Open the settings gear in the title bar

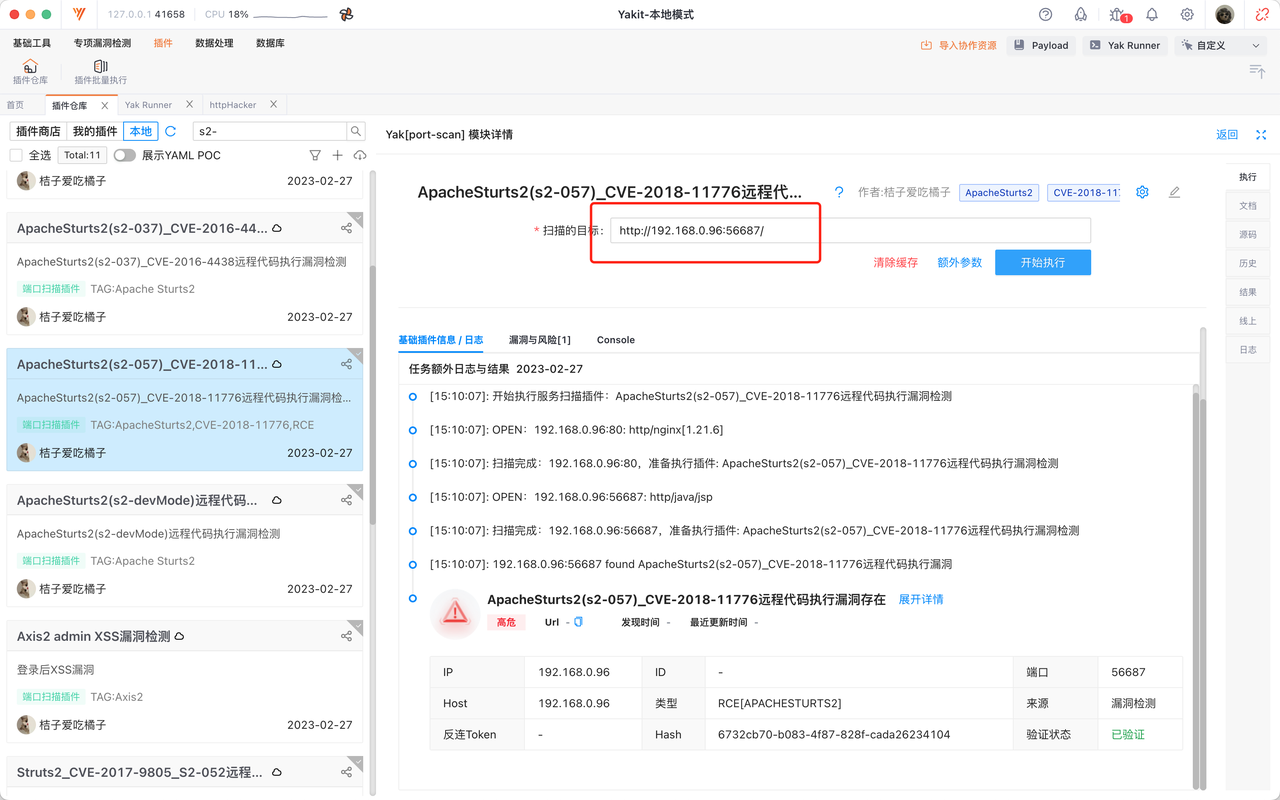point(1187,15)
